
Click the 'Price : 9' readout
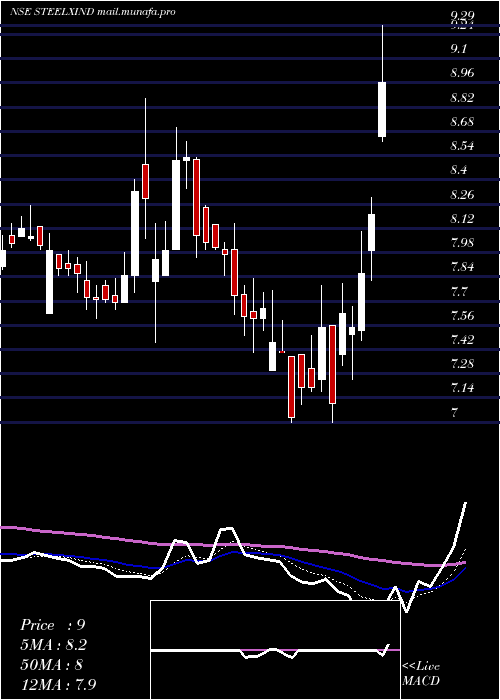53,625
